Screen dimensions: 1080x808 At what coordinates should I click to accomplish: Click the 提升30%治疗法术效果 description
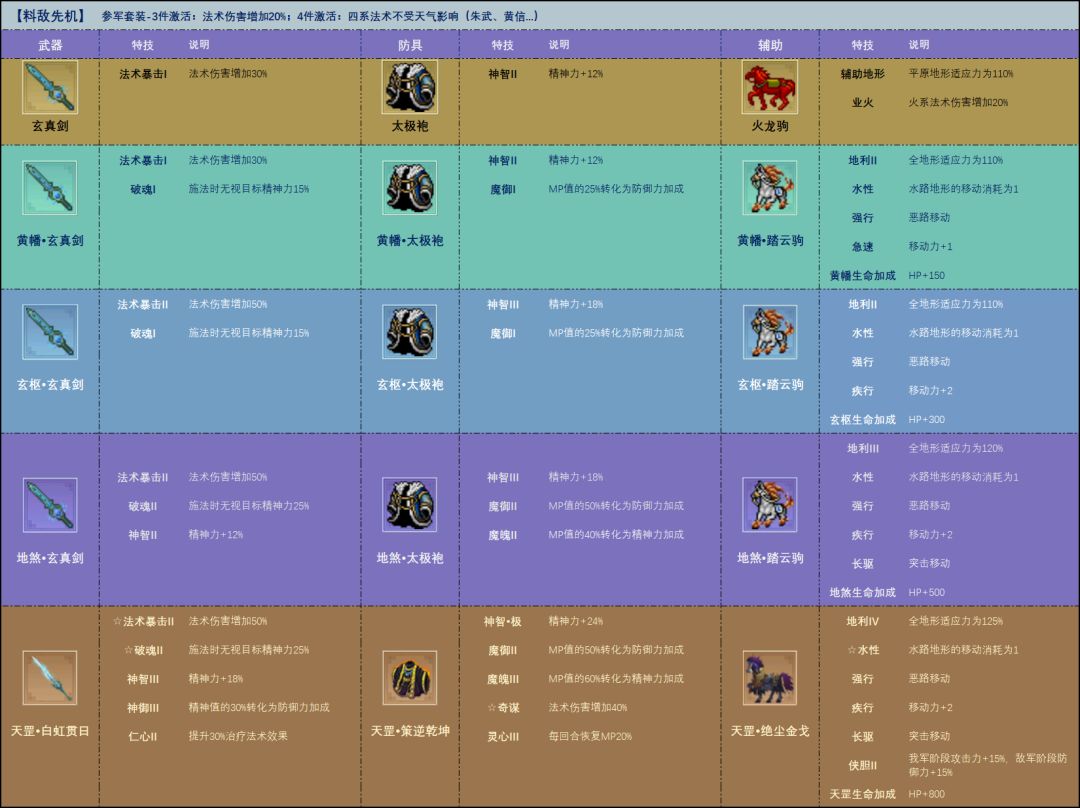[238, 736]
